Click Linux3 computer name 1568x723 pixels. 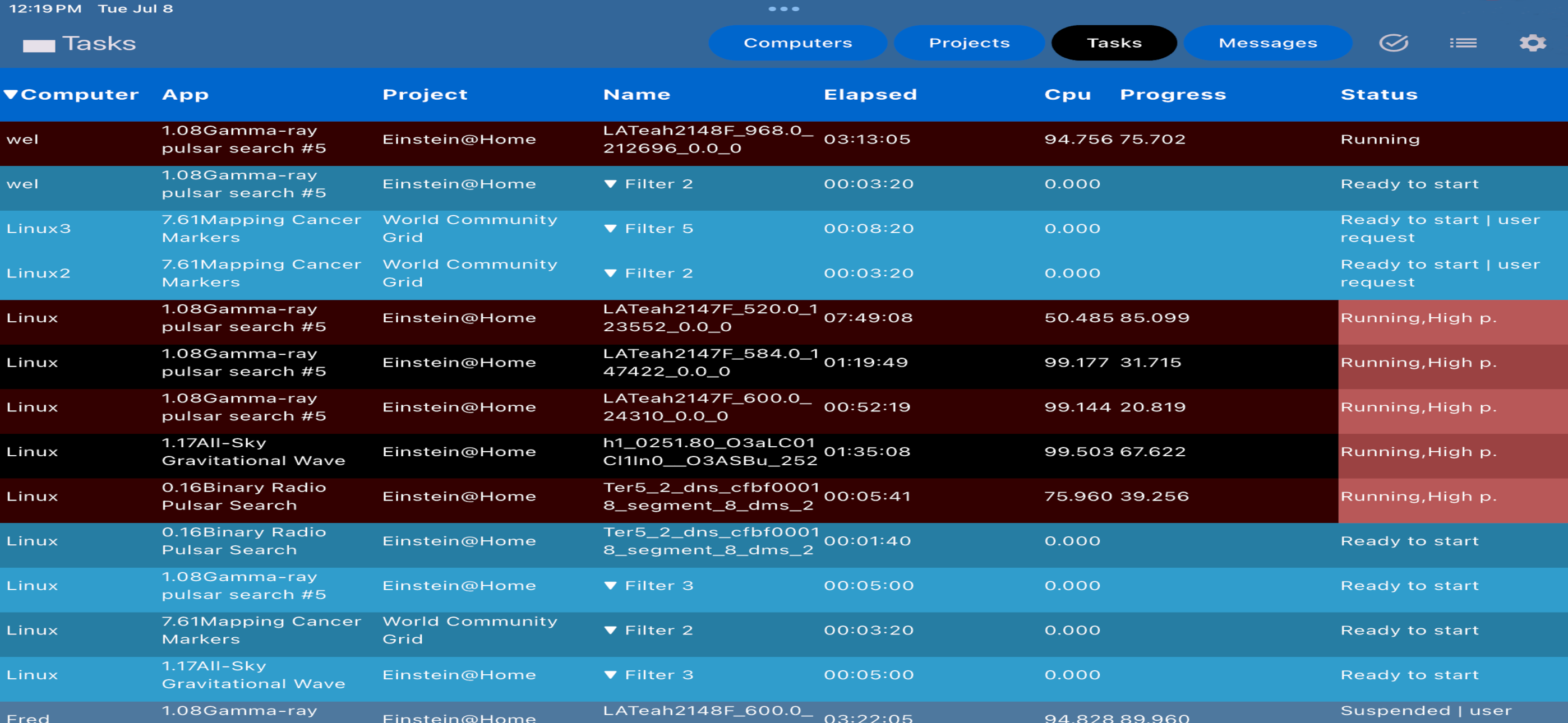coord(38,229)
